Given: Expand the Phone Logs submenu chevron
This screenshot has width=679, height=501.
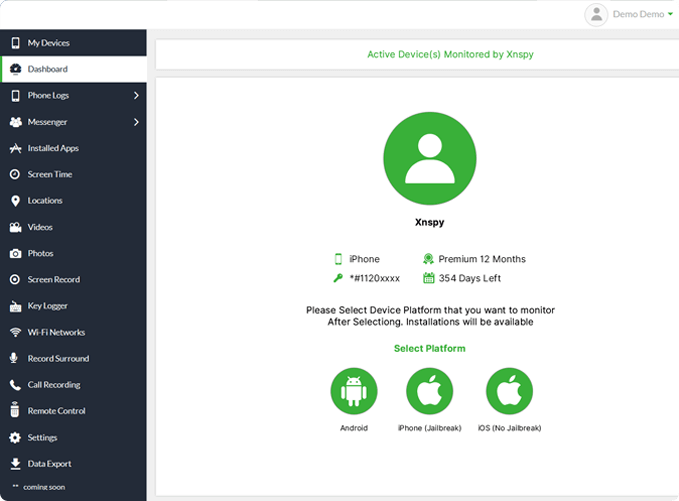Looking at the screenshot, I should pyautogui.click(x=136, y=96).
